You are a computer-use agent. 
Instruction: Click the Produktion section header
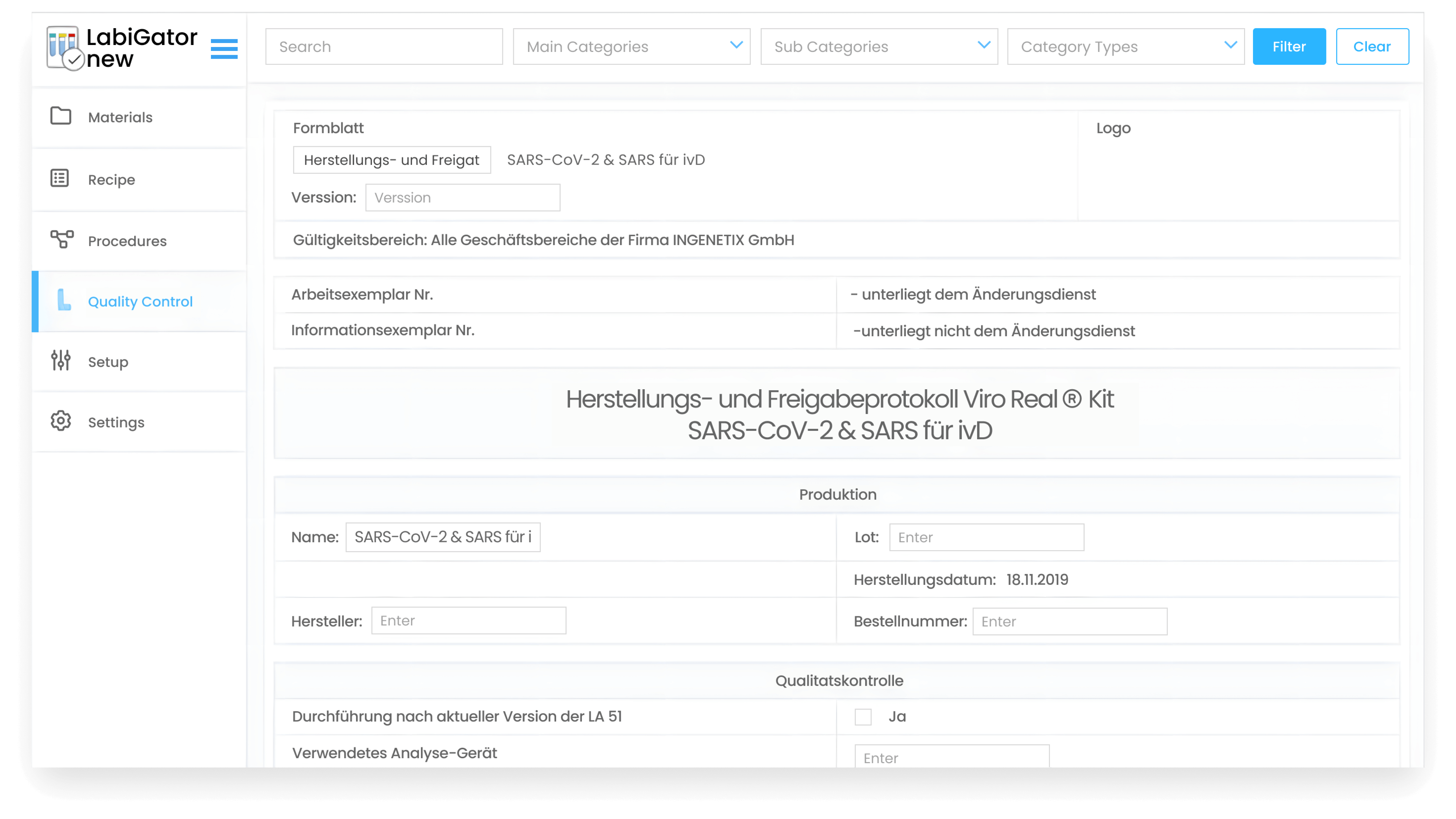point(837,495)
